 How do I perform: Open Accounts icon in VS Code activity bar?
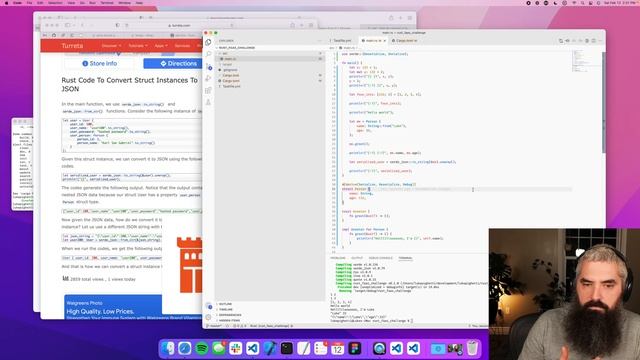pyautogui.click(x=209, y=306)
